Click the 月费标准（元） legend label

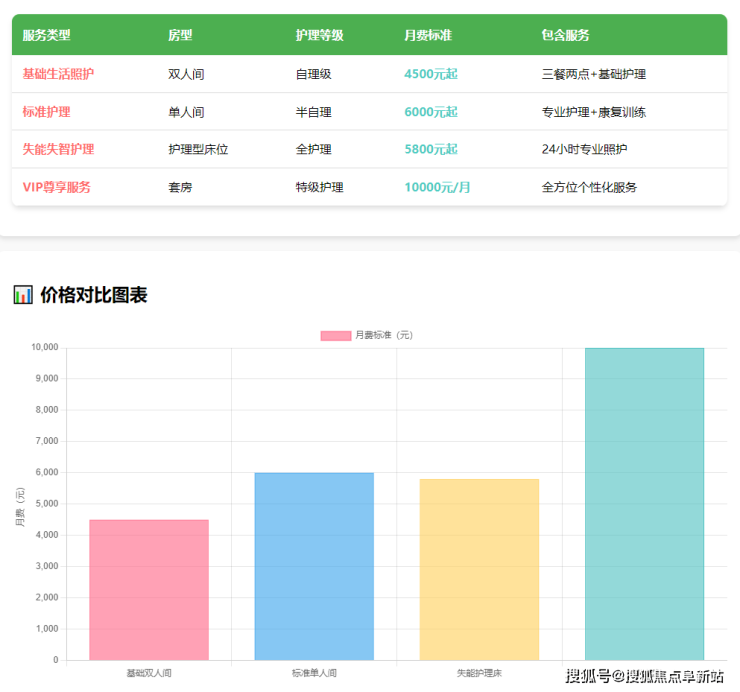pyautogui.click(x=384, y=336)
